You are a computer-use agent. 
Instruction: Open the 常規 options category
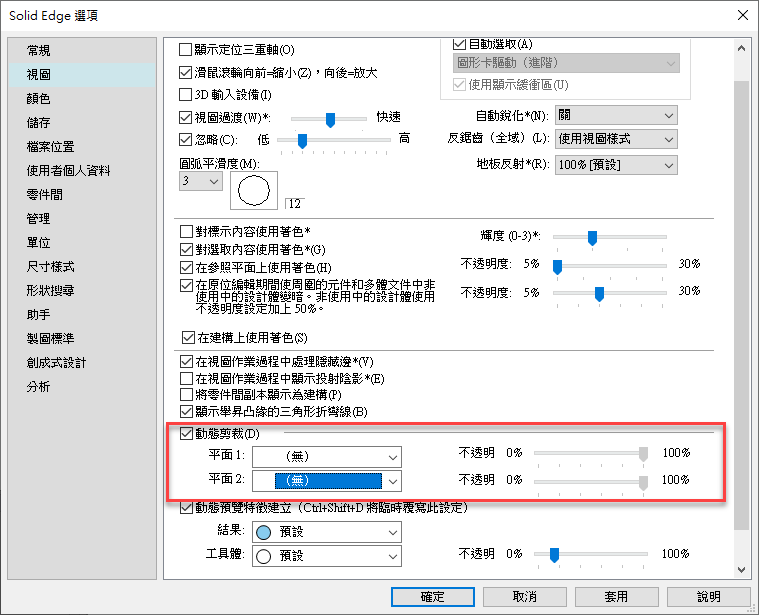39,50
